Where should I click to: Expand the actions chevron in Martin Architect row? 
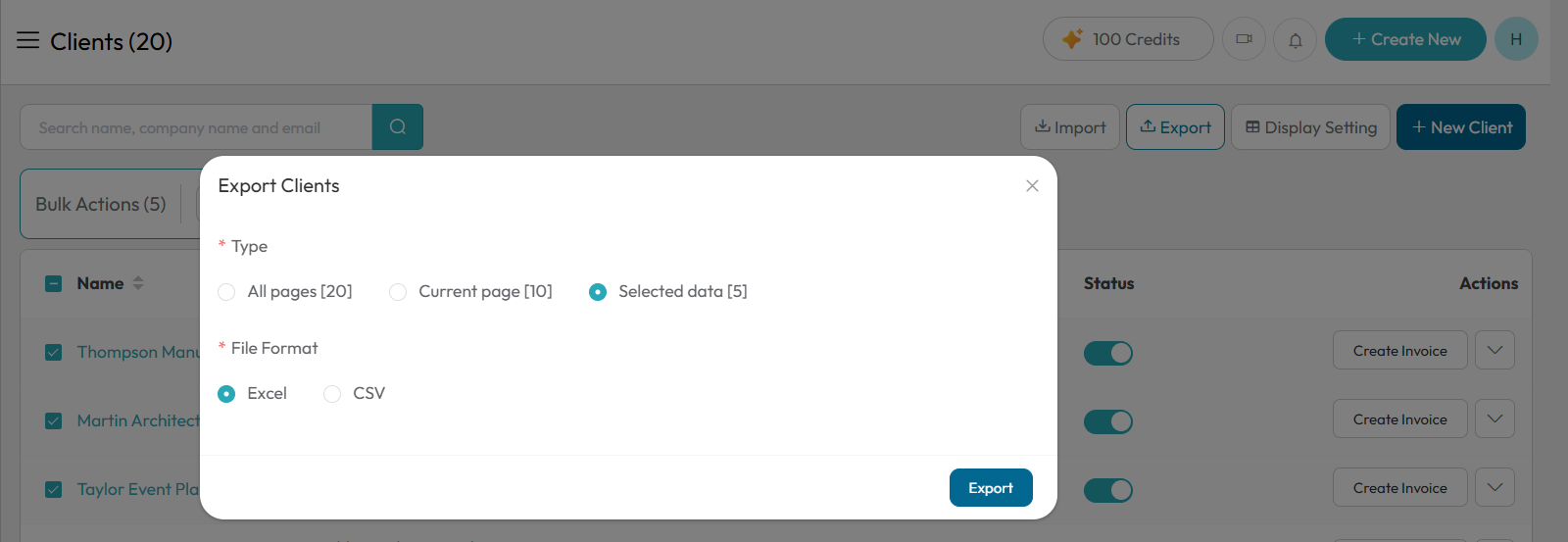pos(1495,419)
